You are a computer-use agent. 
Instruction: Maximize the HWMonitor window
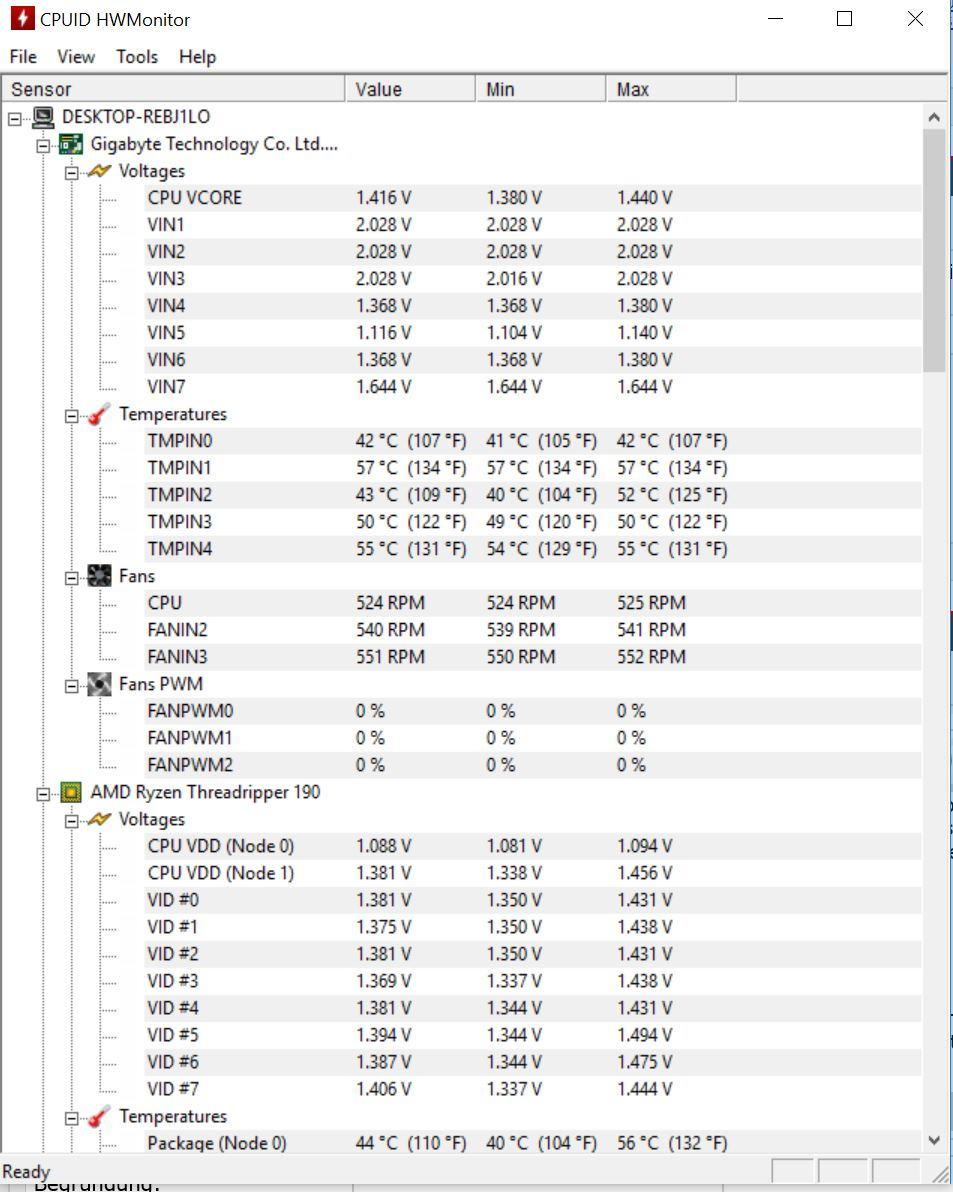pos(844,19)
